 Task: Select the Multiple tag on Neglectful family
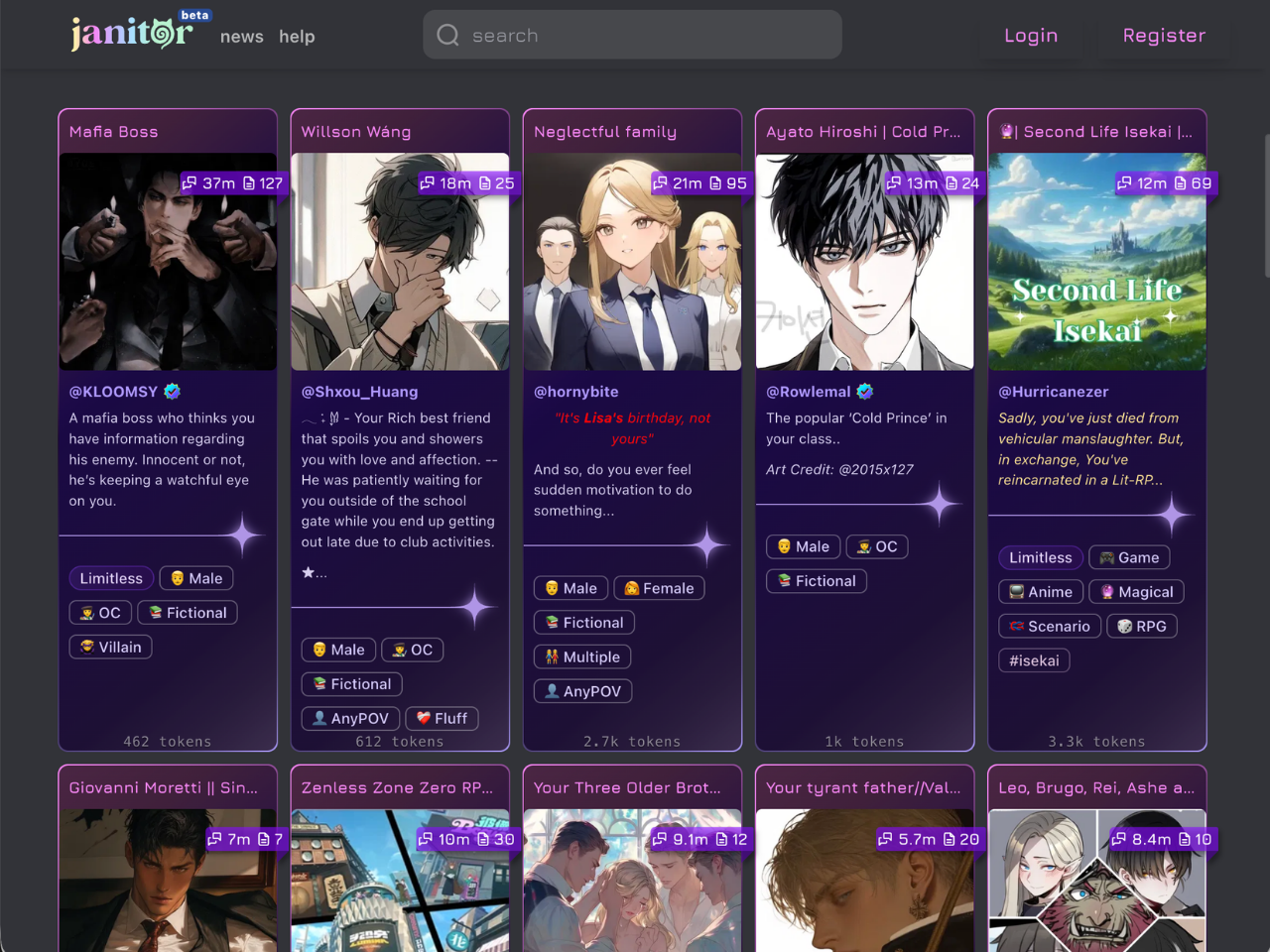582,656
